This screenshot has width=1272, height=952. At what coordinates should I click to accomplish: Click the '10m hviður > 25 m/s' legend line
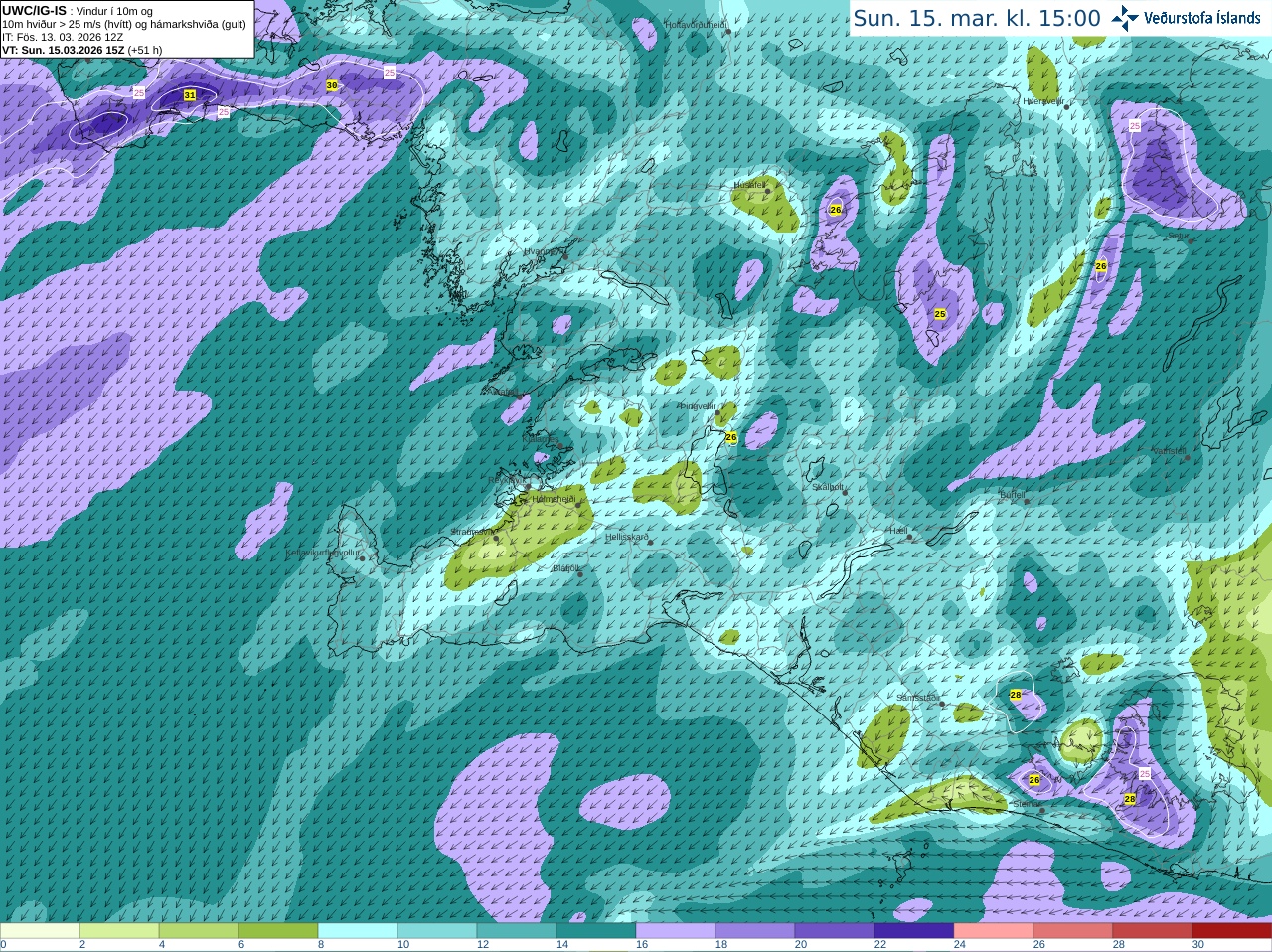pyautogui.click(x=124, y=24)
